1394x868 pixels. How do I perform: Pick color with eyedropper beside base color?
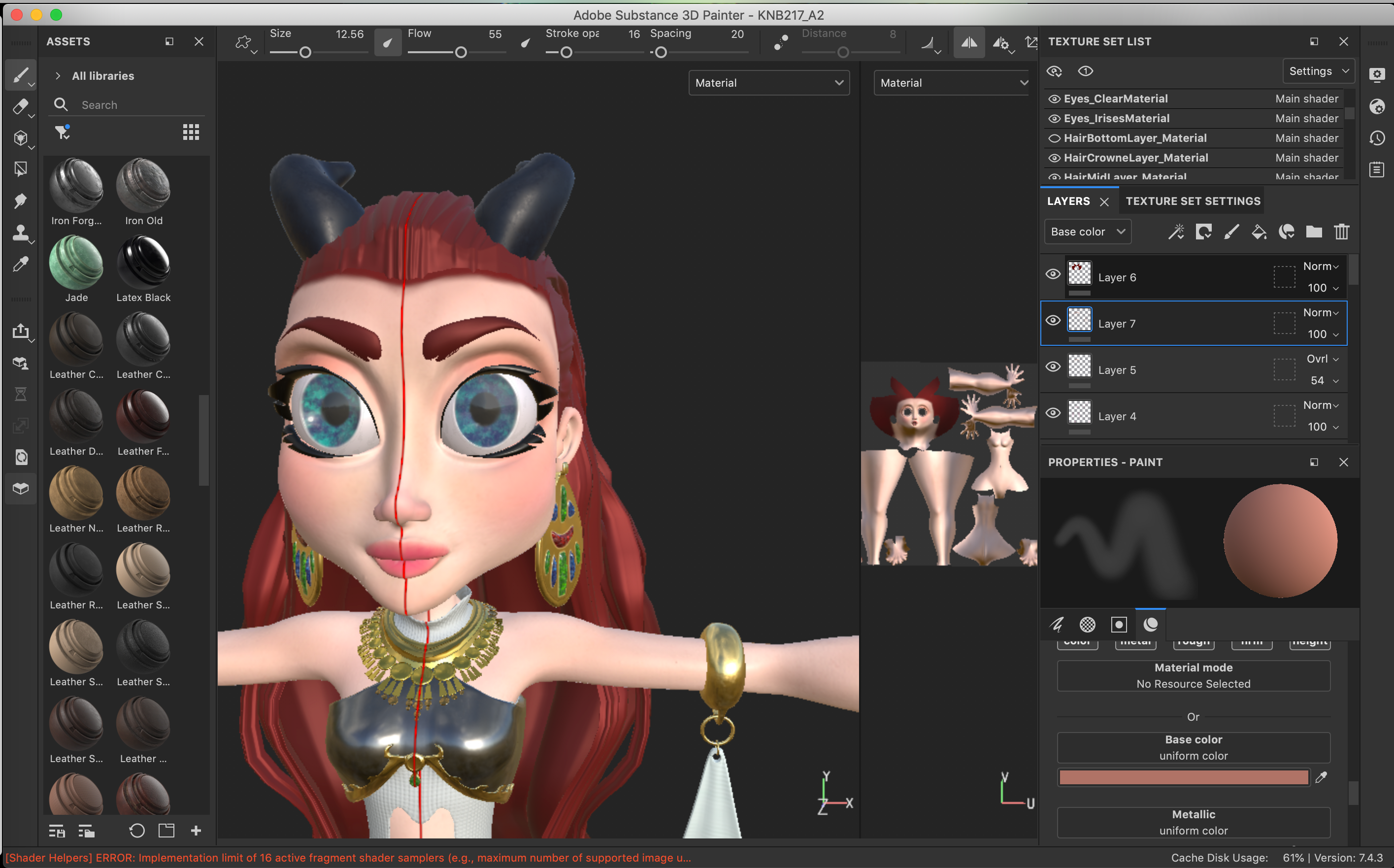[x=1321, y=777]
